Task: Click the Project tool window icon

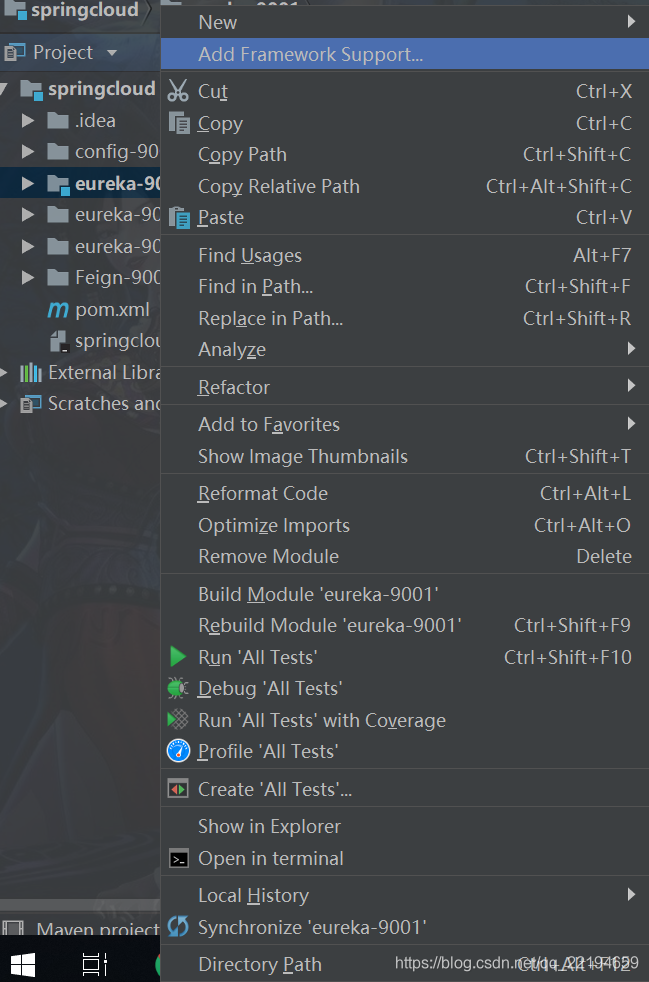Action: pyautogui.click(x=14, y=53)
